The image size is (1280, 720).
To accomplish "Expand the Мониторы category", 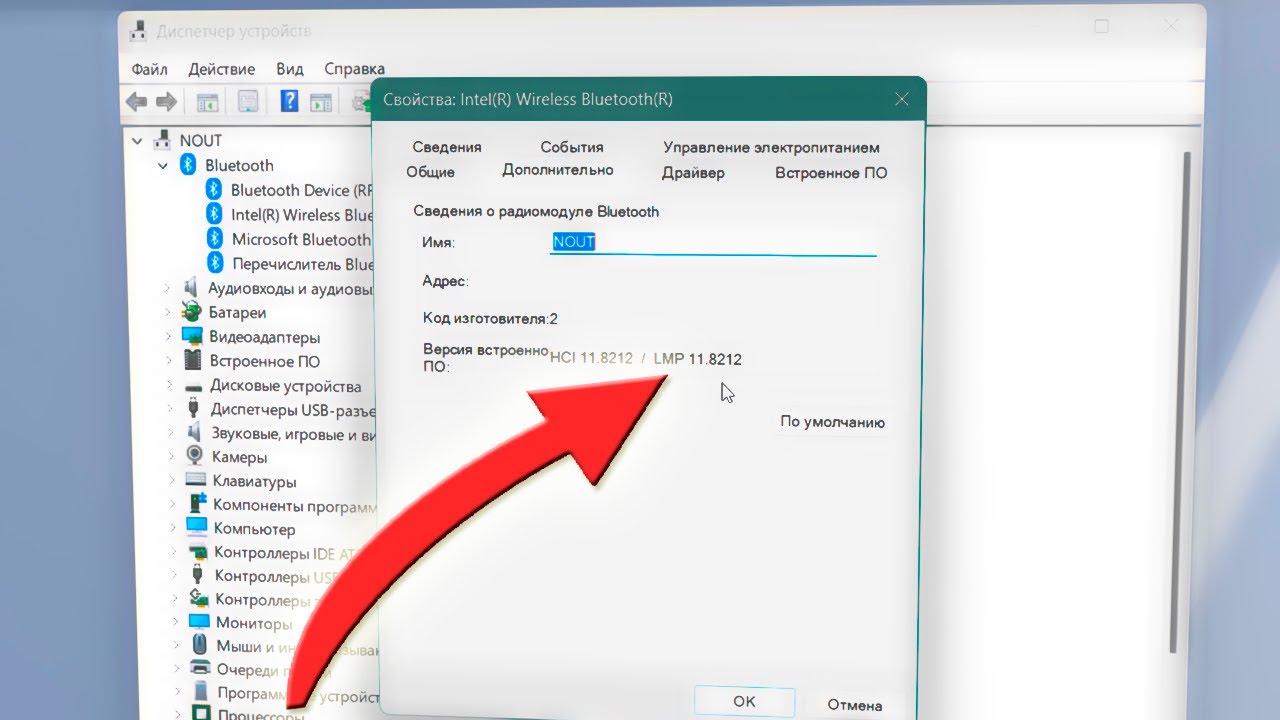I will pos(175,622).
